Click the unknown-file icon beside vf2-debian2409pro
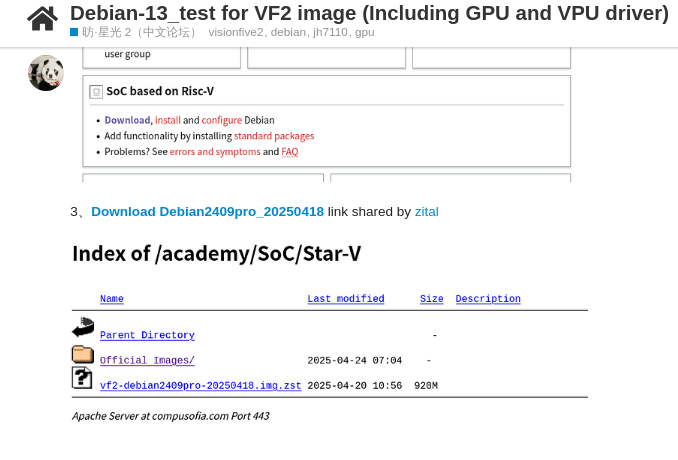 click(82, 378)
